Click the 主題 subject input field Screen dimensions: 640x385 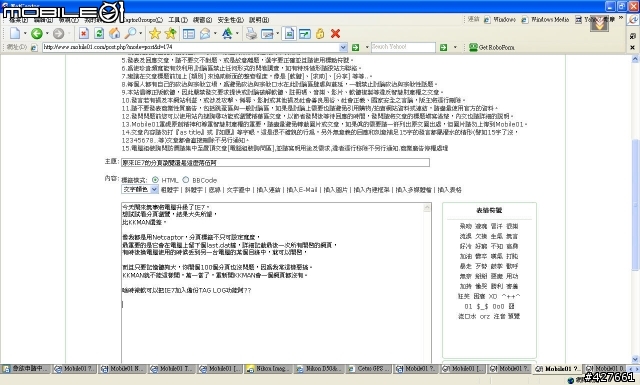[x=276, y=162]
